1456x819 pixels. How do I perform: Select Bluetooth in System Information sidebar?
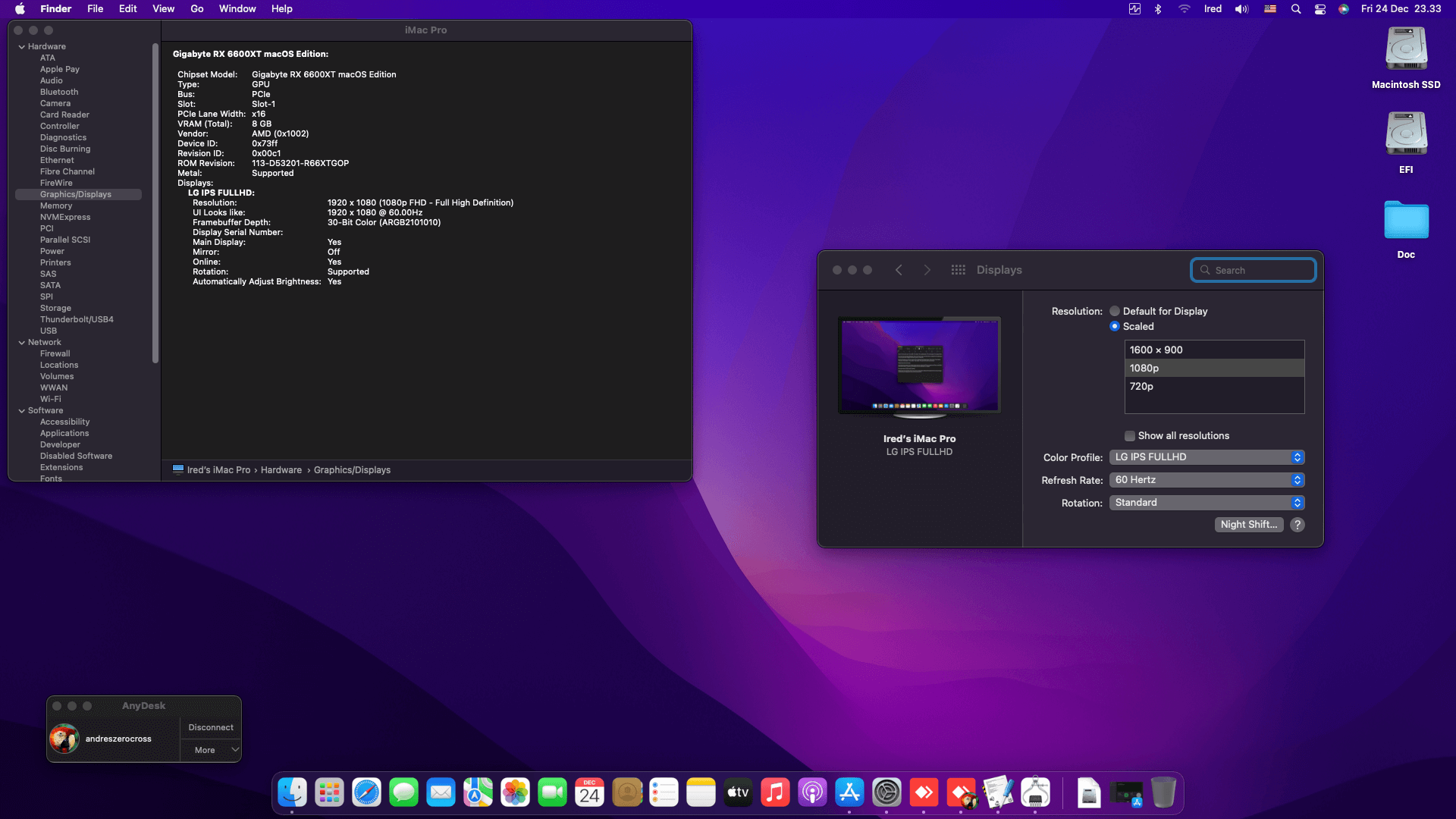click(x=59, y=93)
